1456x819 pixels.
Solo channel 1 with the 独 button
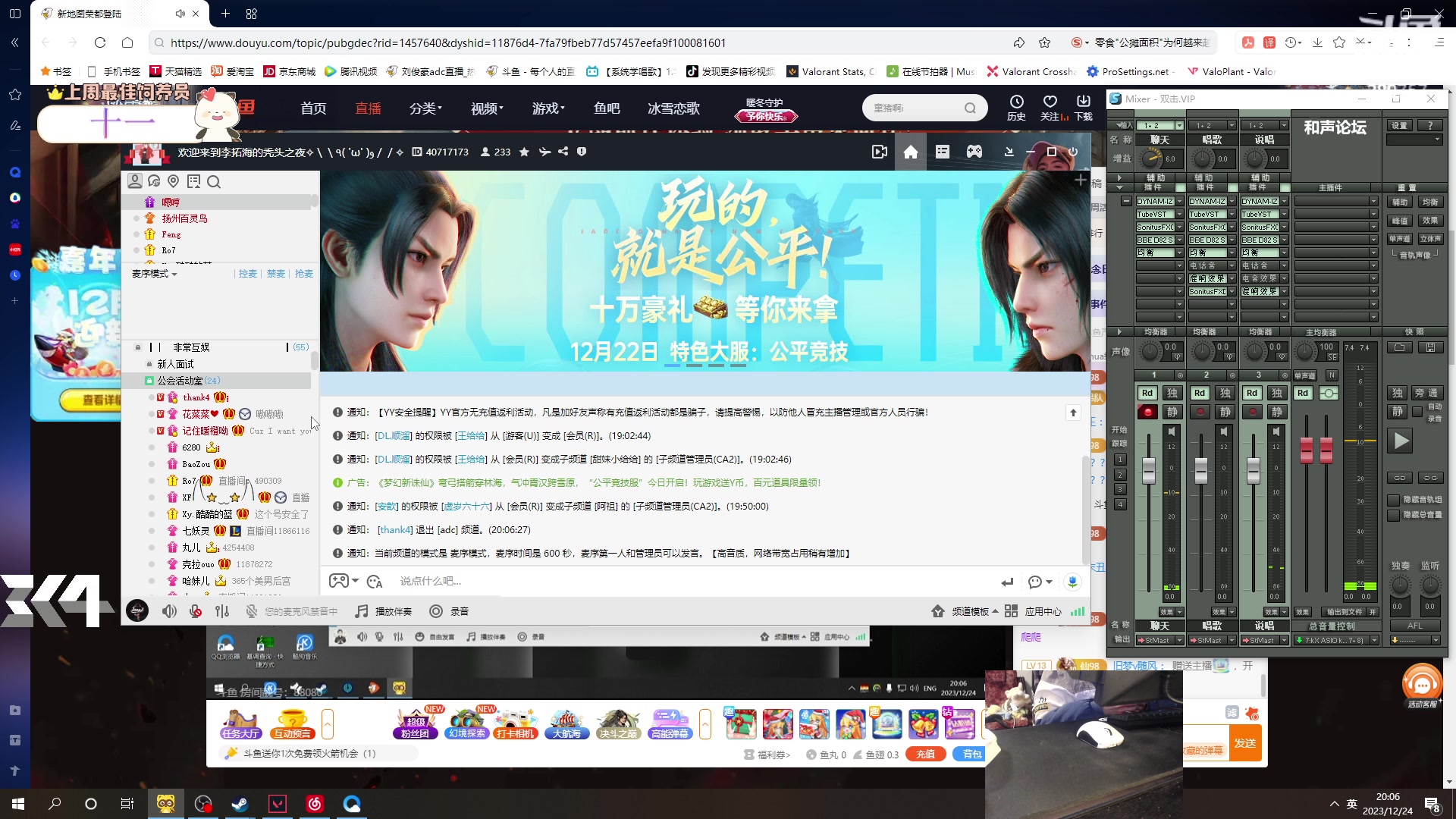pyautogui.click(x=1172, y=393)
